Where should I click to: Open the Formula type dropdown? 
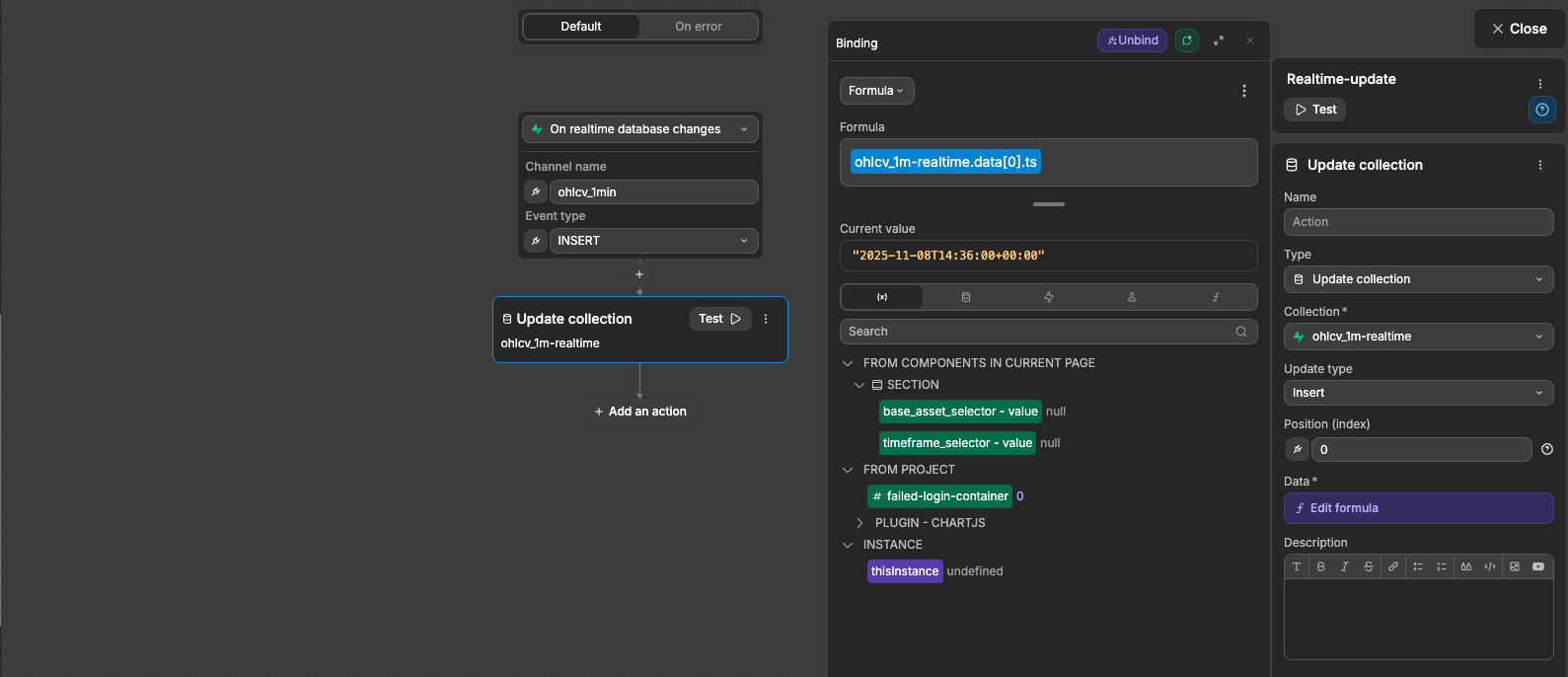click(x=876, y=91)
